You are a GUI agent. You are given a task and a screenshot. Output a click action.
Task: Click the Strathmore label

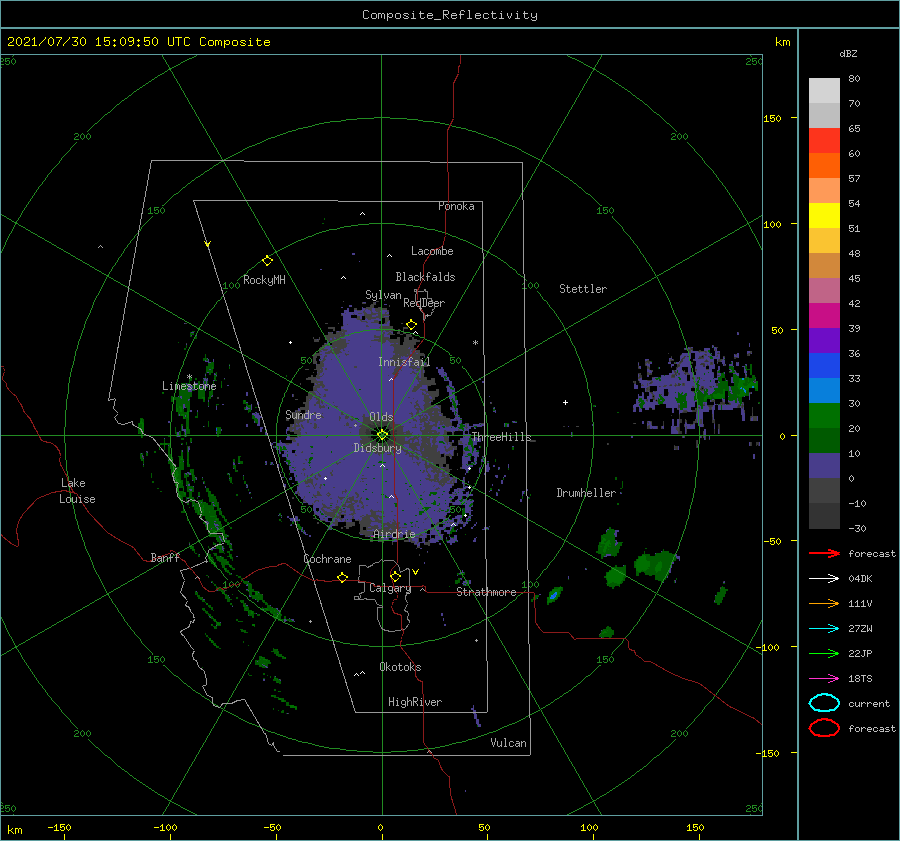coord(486,592)
